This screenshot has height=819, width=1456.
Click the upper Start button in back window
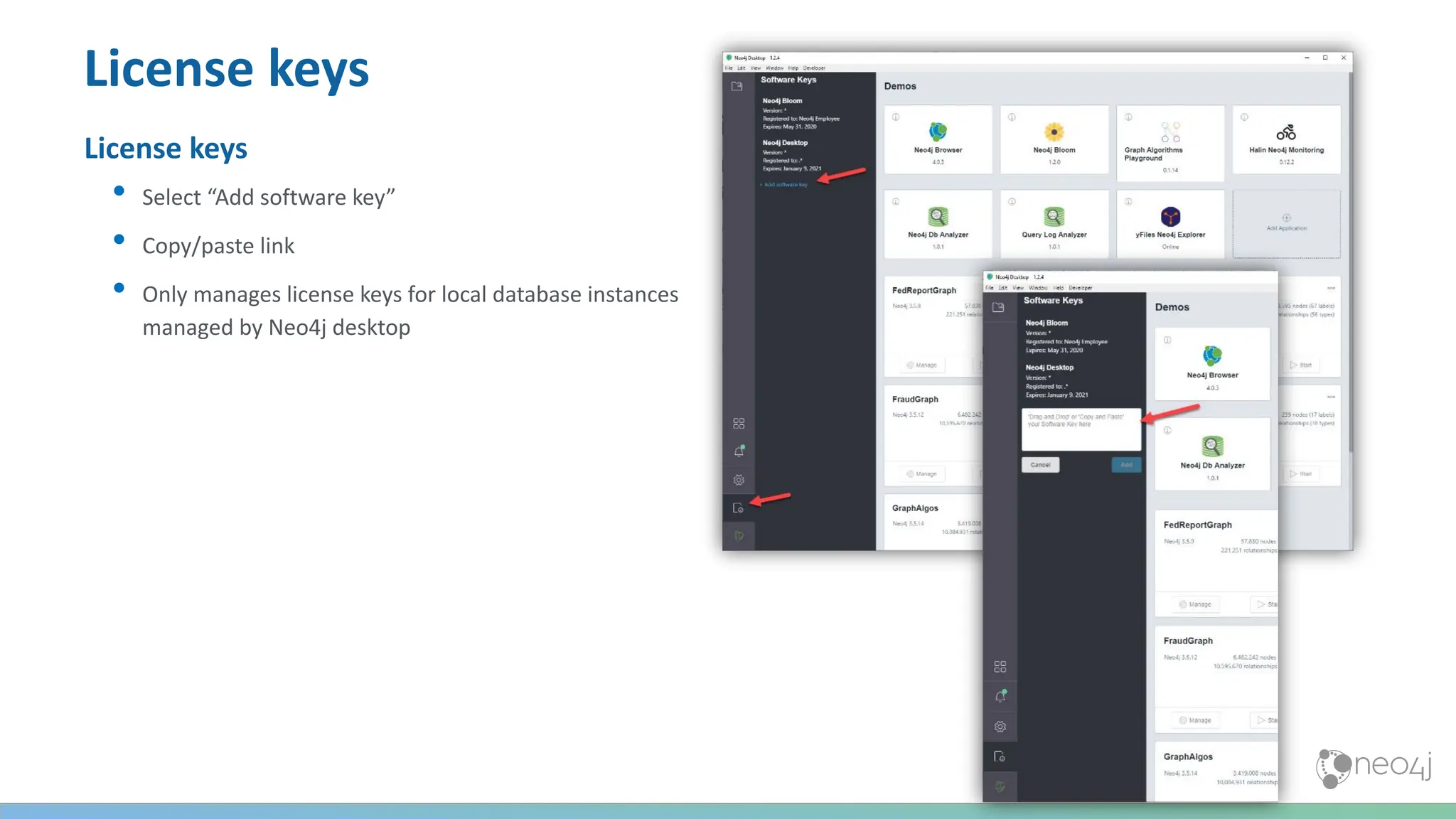coord(1301,365)
